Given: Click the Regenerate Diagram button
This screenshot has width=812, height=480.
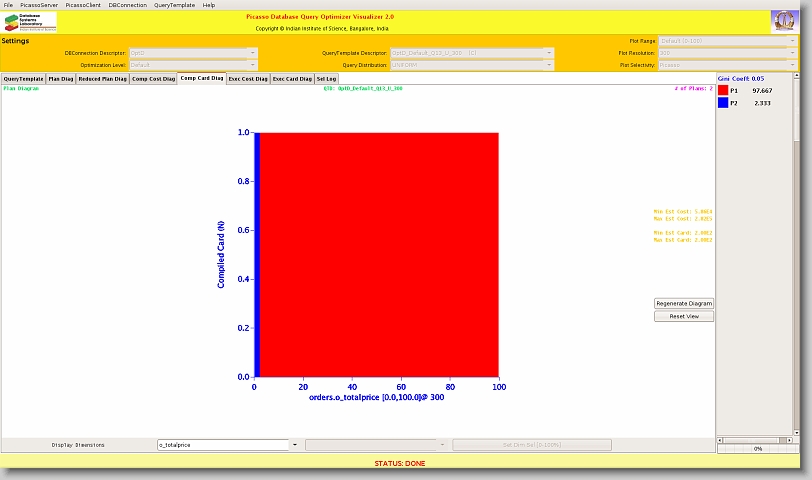Looking at the screenshot, I should tap(684, 303).
